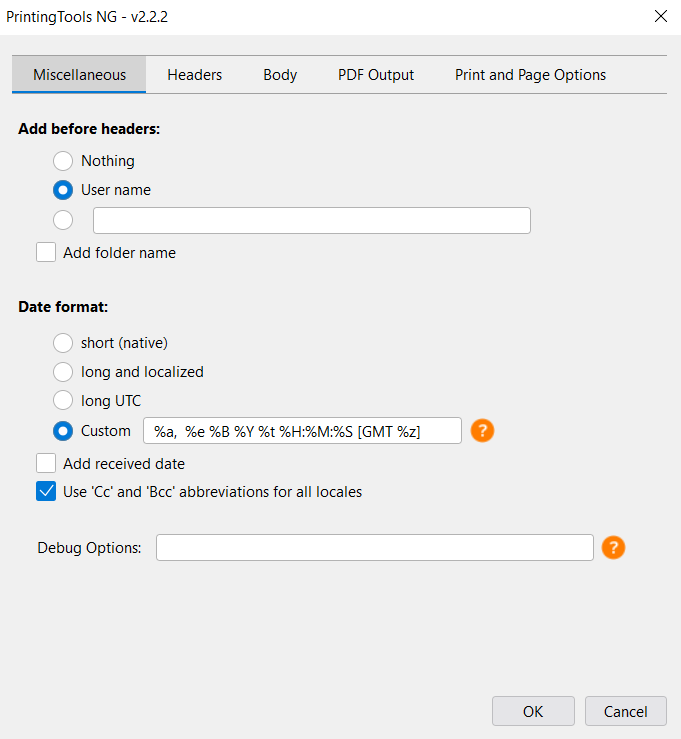Uncheck the 'Cc' and 'Bcc' abbreviations checkbox
This screenshot has height=739, width=681.
(x=46, y=491)
